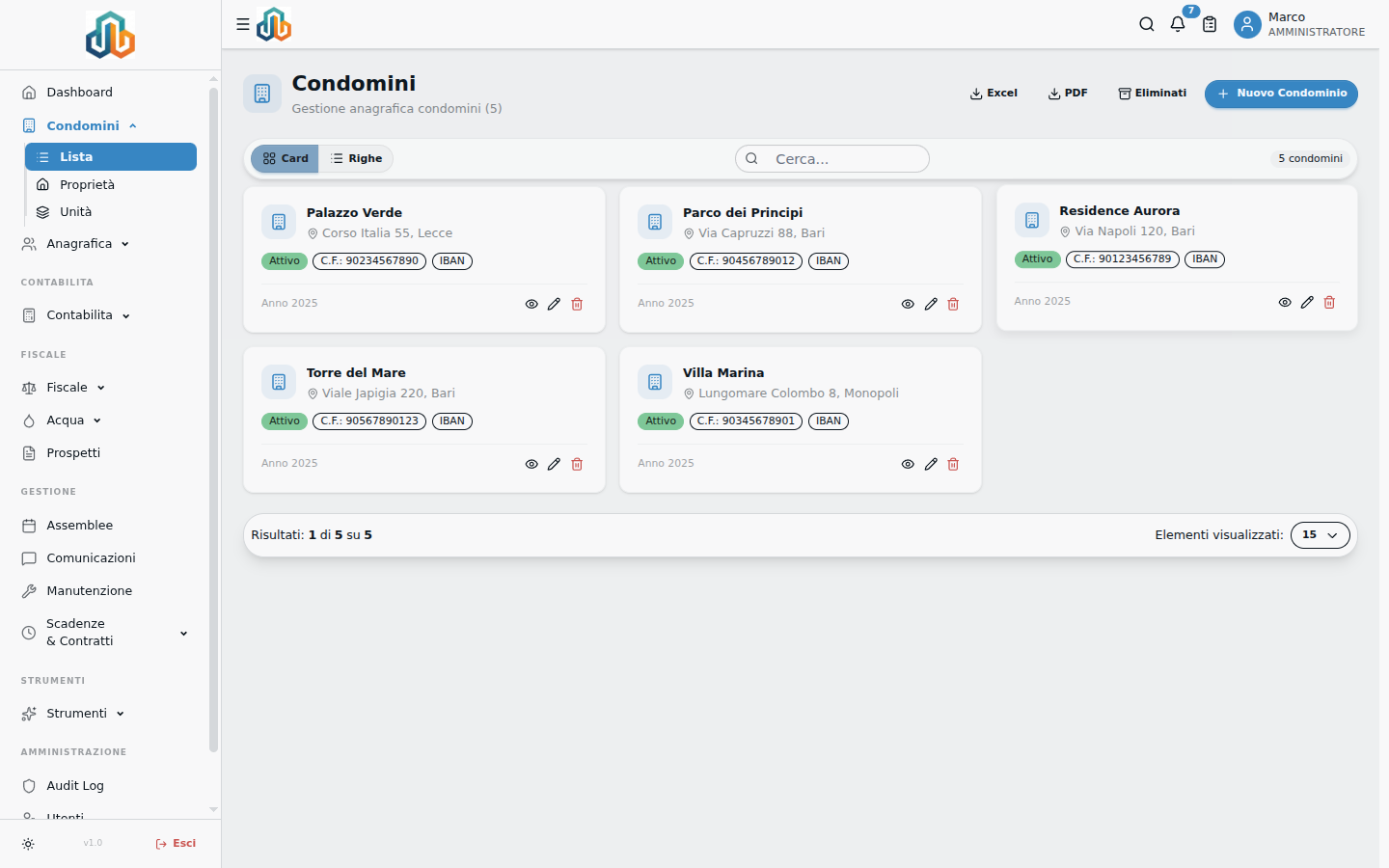Screen dimensions: 1389x868
Task: Click the 5 condomini counter
Action: click(x=1310, y=159)
